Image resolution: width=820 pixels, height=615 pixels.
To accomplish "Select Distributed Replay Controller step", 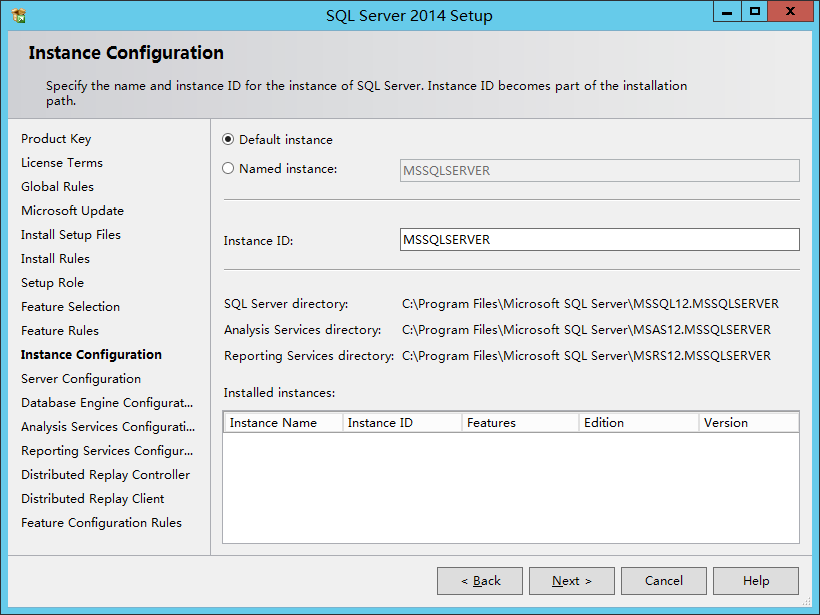I will [106, 475].
